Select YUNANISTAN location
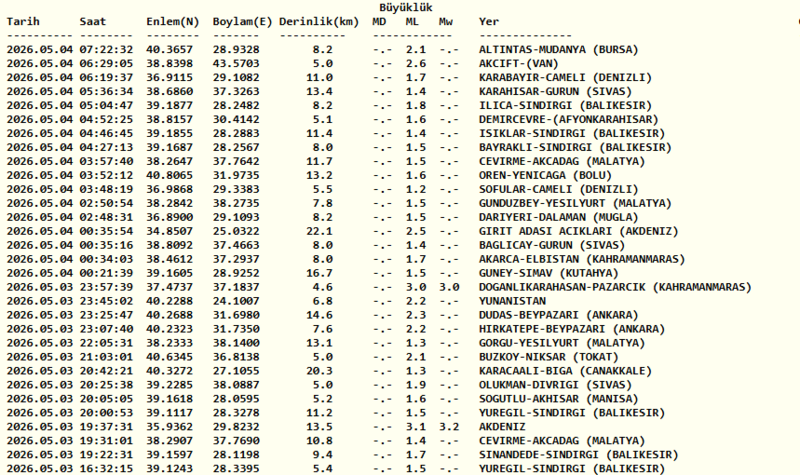 coord(512,301)
